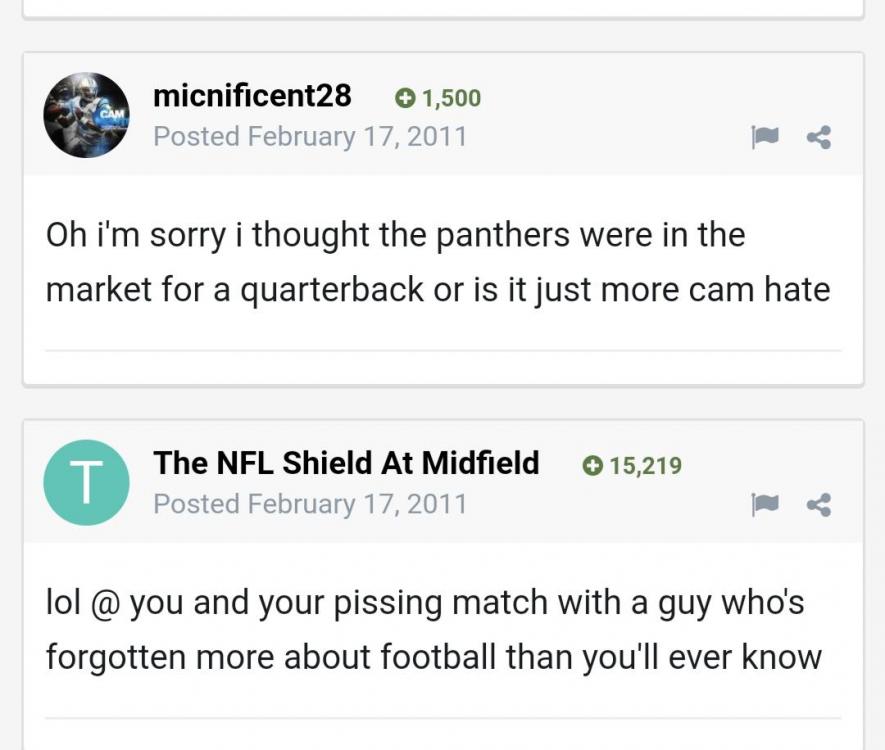This screenshot has height=750, width=885.
Task: Click the 'forgotten more about football' text line
Action: coord(433,657)
